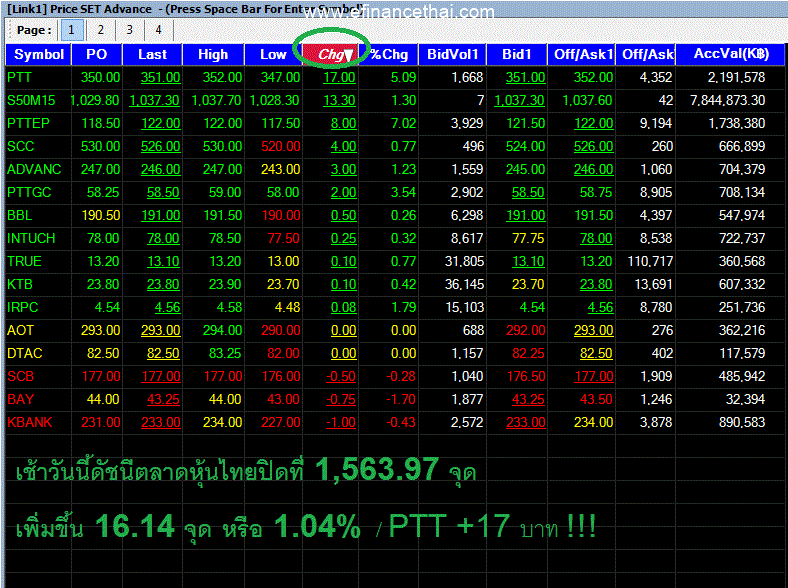Click the Low column header
The width and height of the screenshot is (788, 588).
tap(273, 54)
